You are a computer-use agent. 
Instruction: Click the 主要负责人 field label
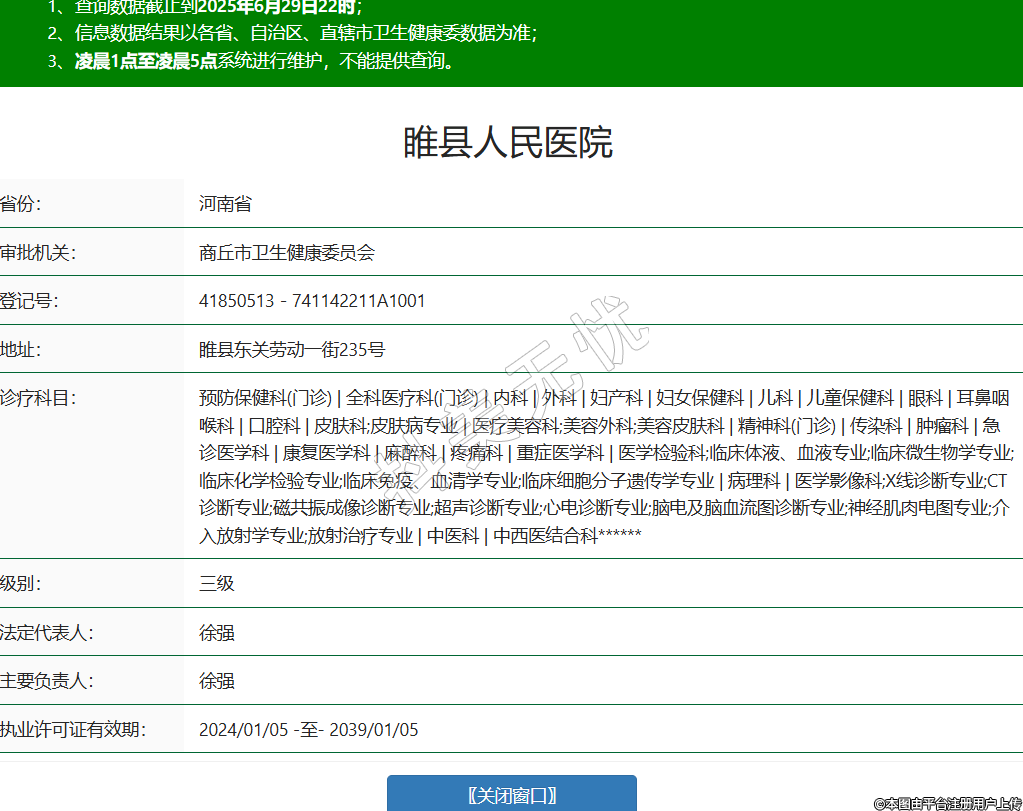[x=46, y=681]
